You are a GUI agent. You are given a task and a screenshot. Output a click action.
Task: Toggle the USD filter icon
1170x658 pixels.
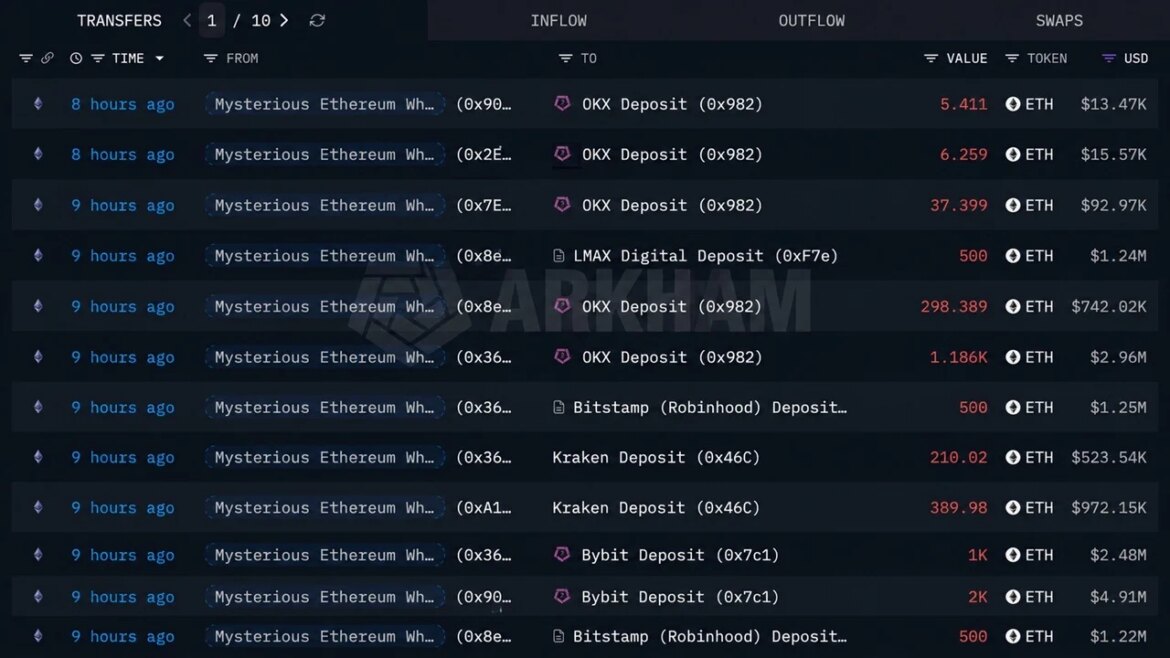[x=1109, y=58]
